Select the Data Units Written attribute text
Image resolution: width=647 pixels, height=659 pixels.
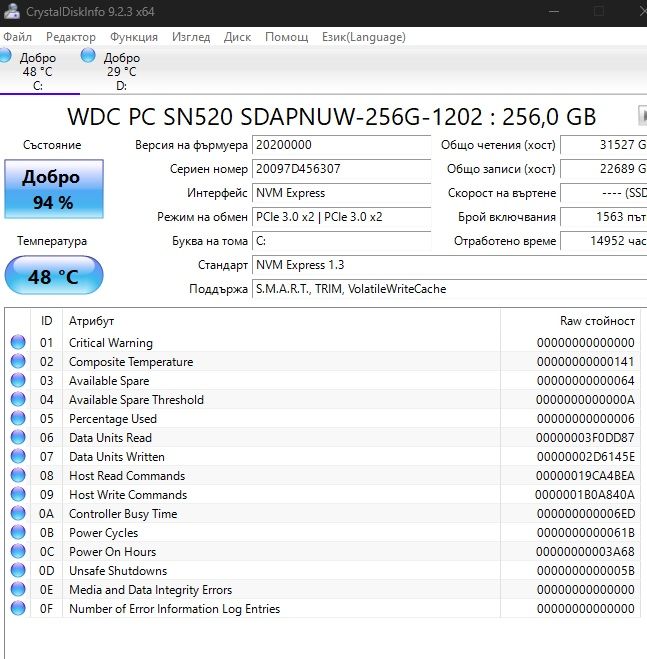116,457
